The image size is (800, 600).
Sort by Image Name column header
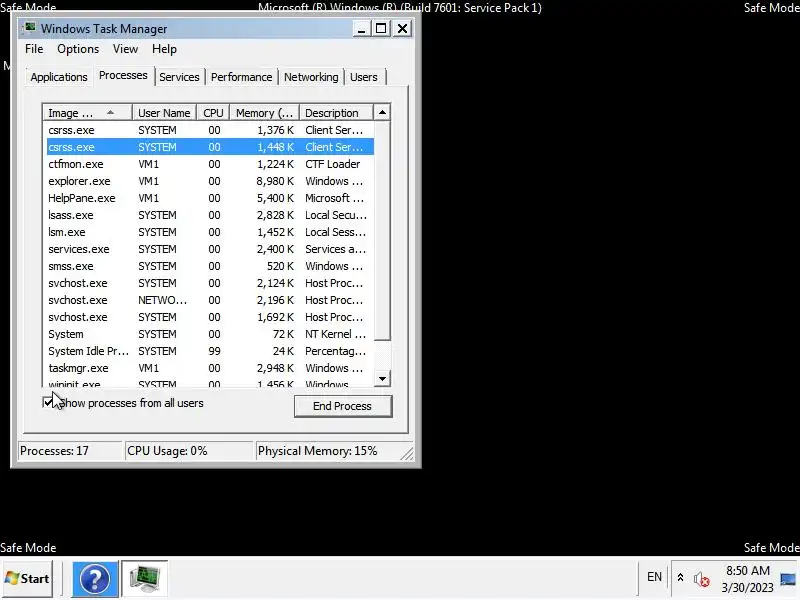click(88, 113)
